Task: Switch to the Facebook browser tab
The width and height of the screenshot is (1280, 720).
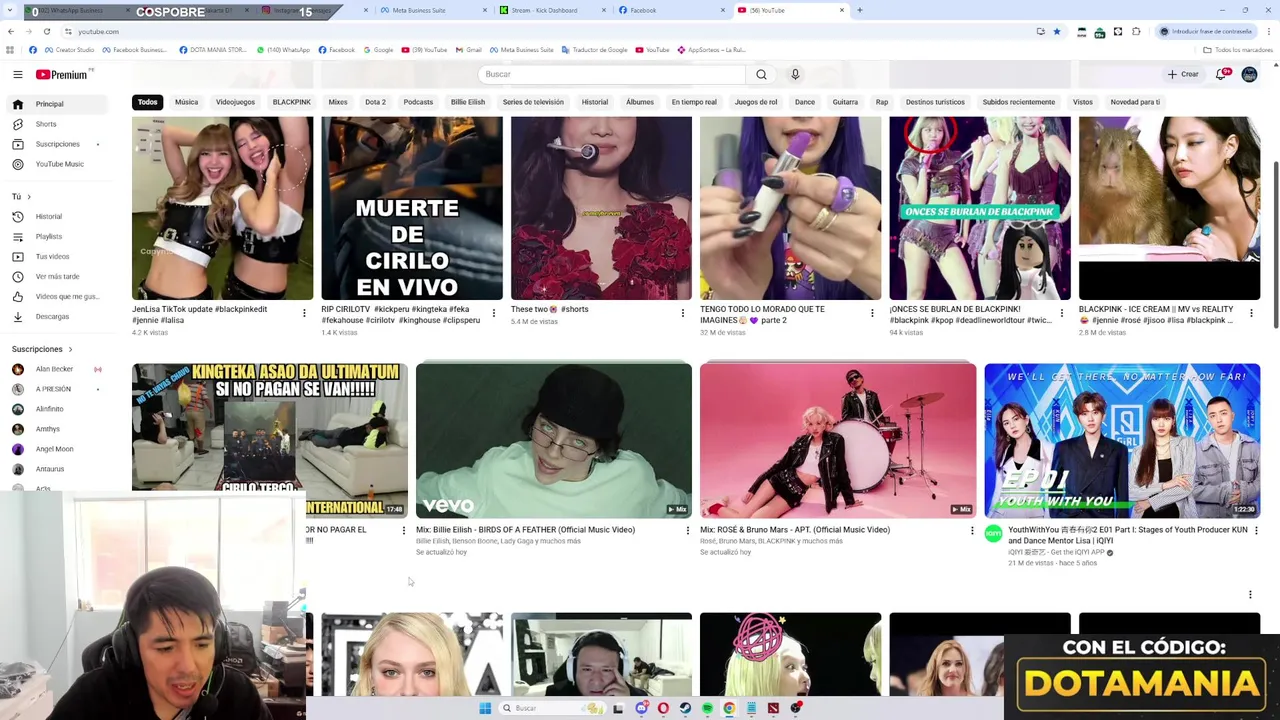Action: (x=670, y=10)
